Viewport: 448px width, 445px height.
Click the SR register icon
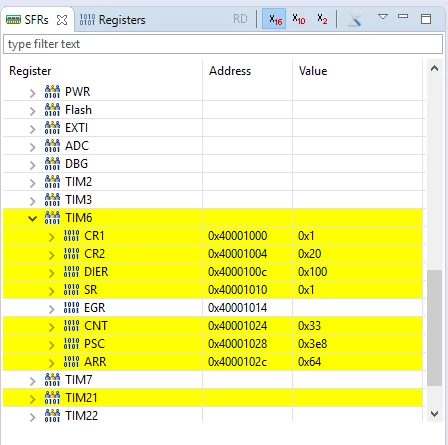[71, 289]
